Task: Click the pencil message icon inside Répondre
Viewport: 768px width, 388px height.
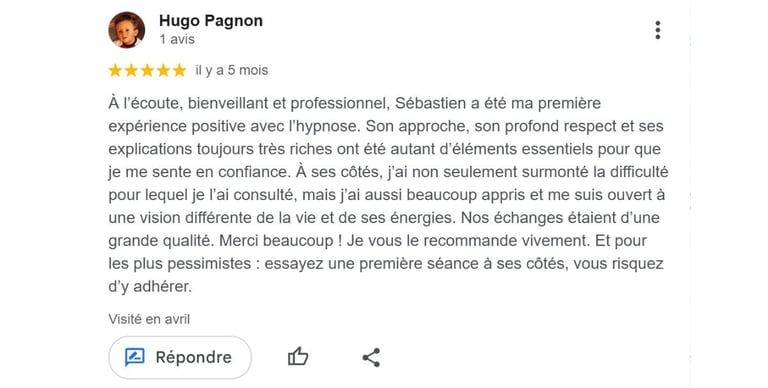Action: (134, 357)
